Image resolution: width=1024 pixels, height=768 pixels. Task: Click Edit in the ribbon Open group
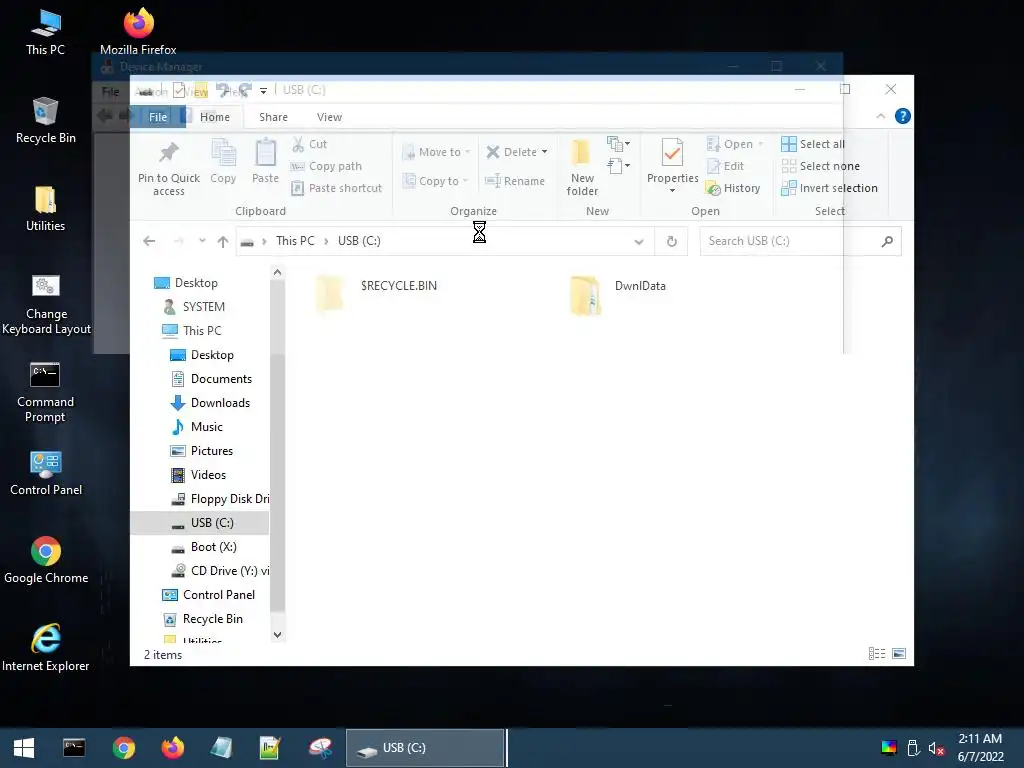click(726, 167)
